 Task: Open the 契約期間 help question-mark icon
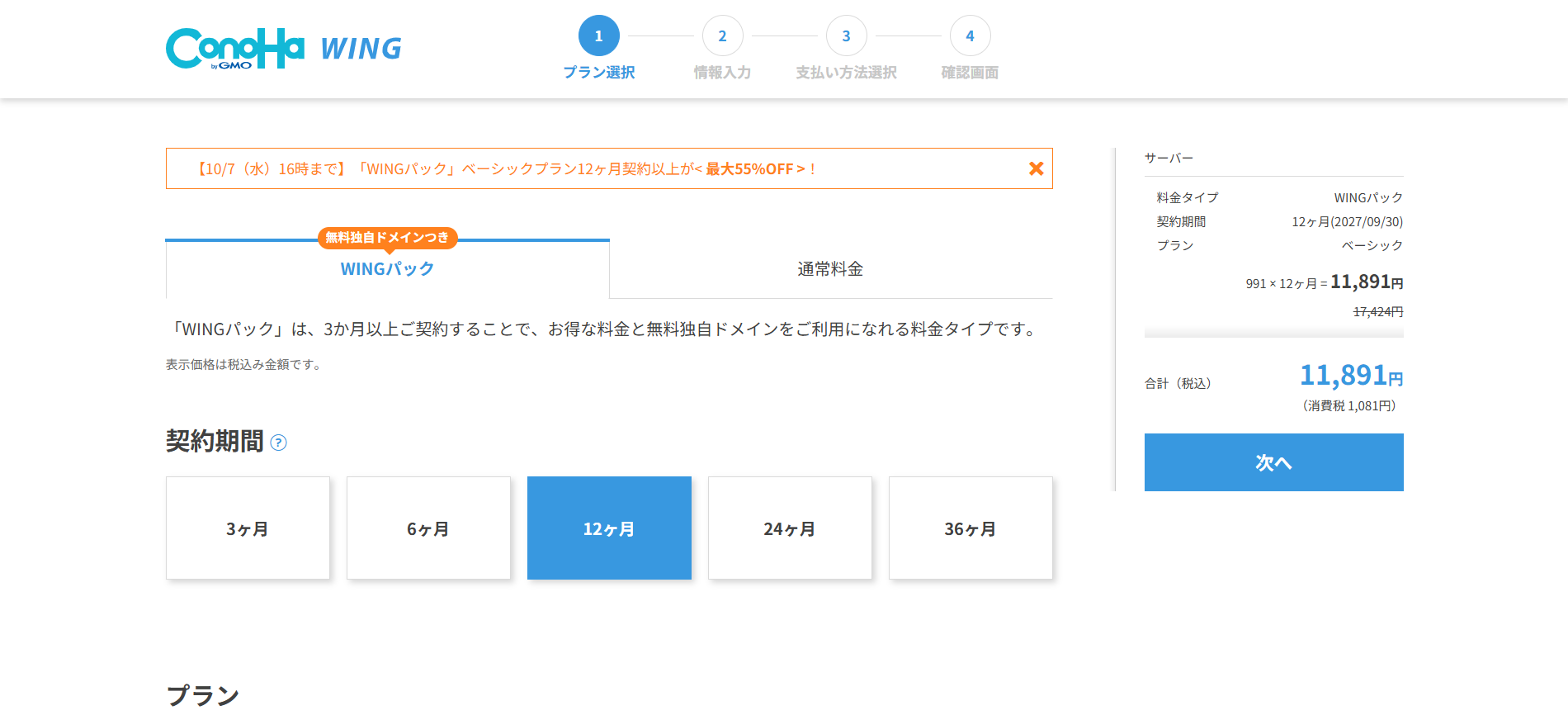[x=279, y=443]
